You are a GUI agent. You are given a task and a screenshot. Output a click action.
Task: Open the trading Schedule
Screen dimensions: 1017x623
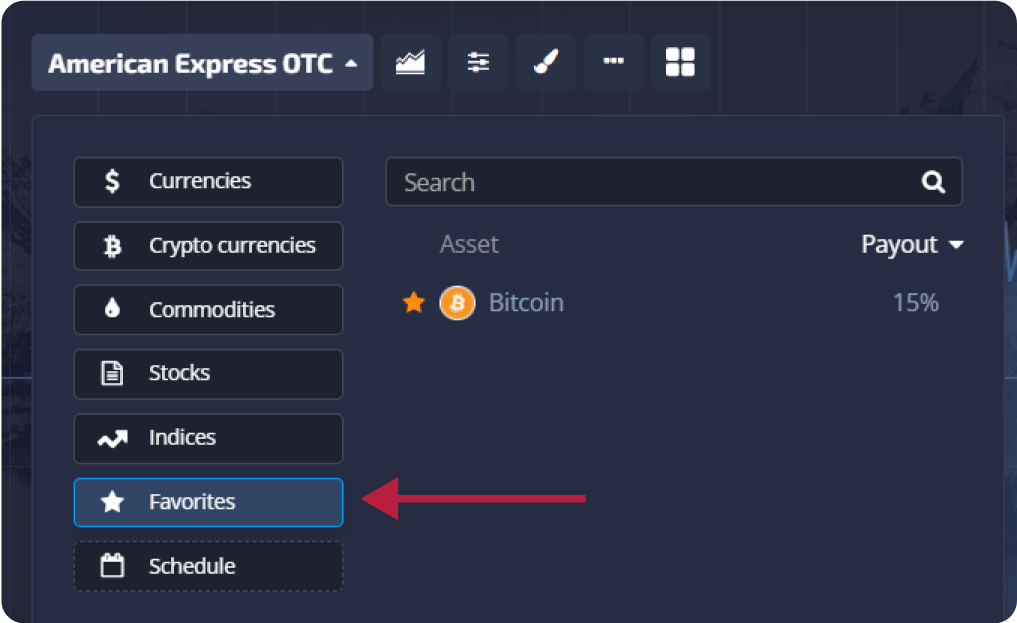pos(208,566)
